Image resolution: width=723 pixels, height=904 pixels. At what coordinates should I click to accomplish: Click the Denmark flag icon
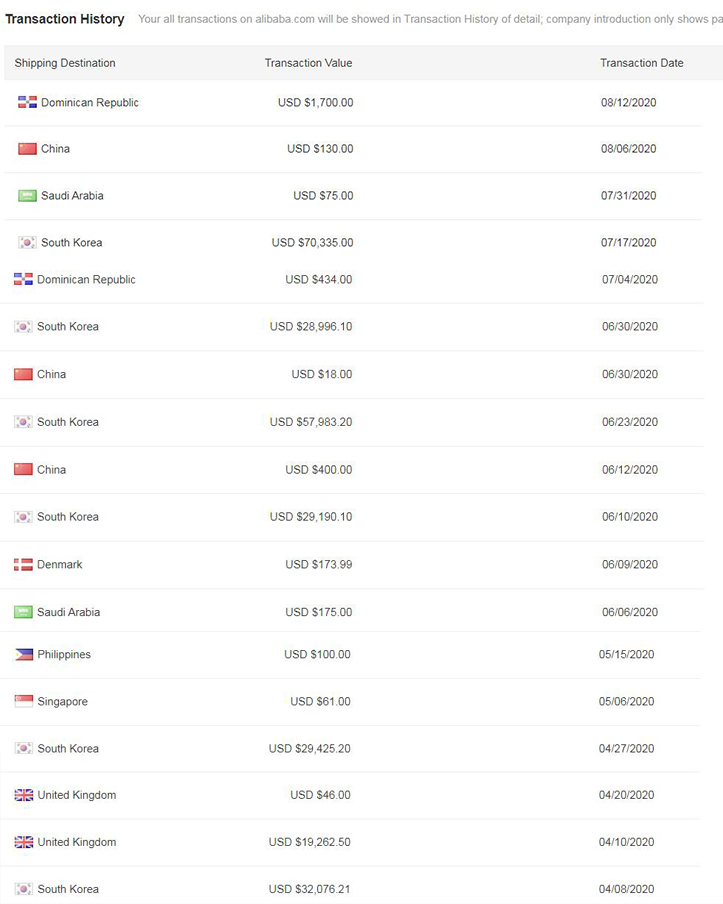tap(23, 564)
